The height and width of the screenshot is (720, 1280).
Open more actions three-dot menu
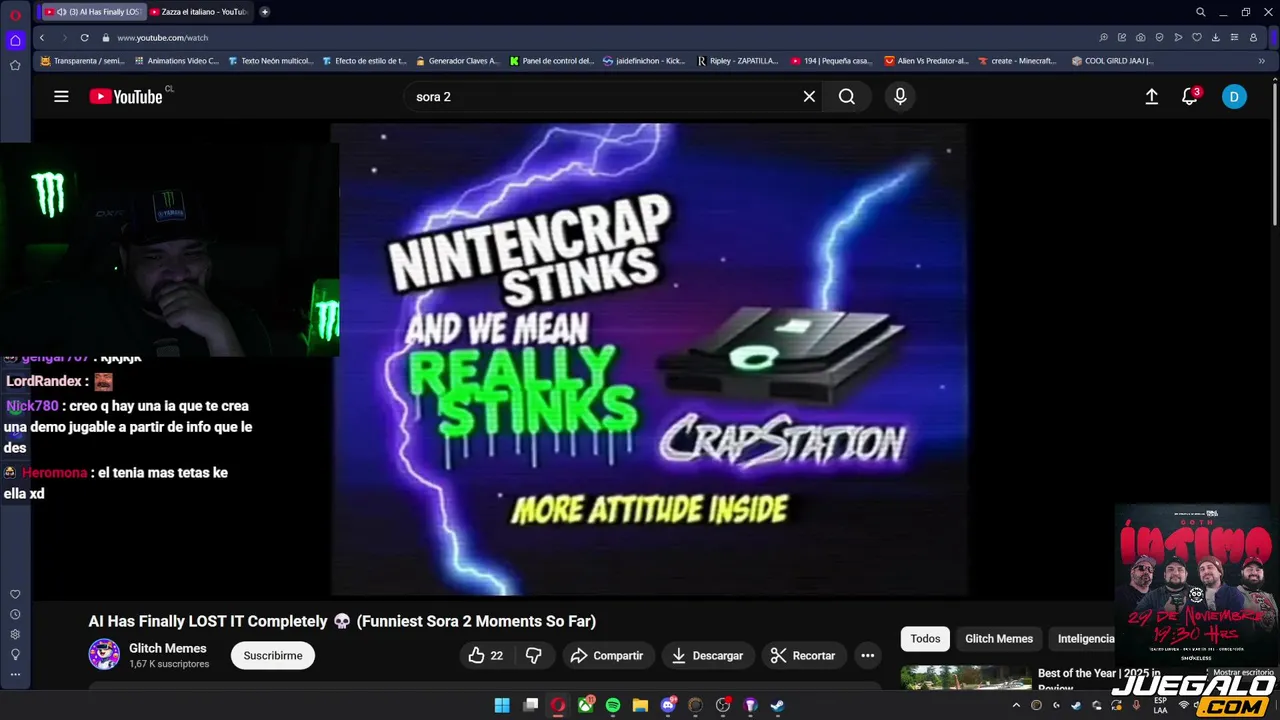coord(868,656)
